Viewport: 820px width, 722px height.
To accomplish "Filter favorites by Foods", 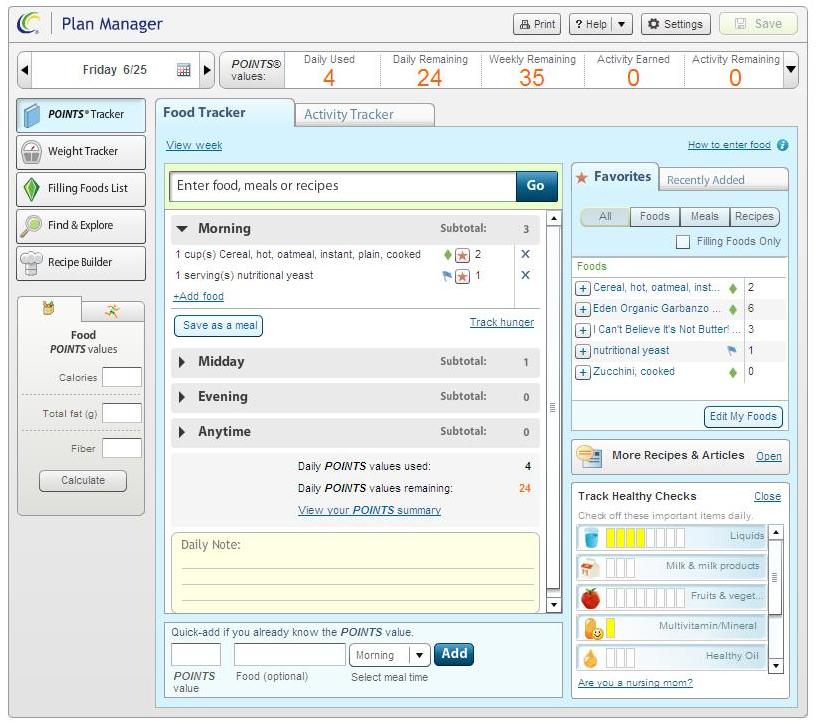I will click(x=655, y=216).
